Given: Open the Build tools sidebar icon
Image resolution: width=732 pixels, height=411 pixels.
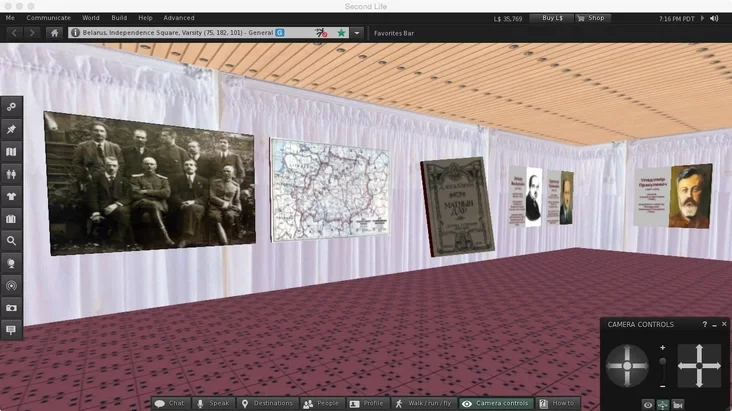Looking at the screenshot, I should (11, 107).
